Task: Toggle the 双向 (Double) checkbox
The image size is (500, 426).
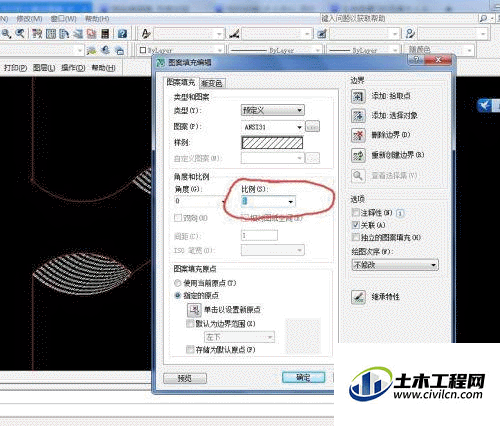Action: 178,218
